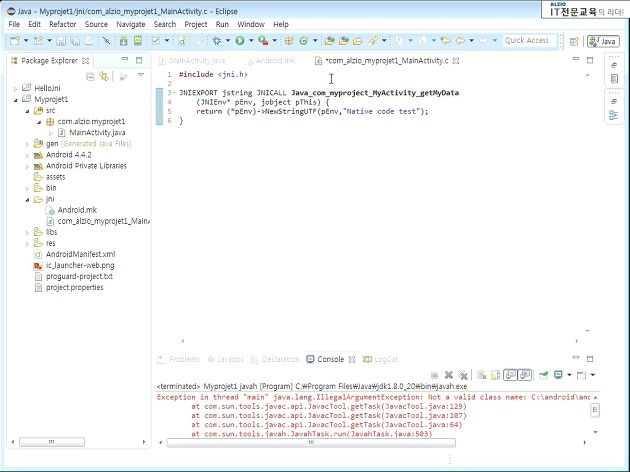
Task: Expand the gen folder node
Action: (27, 144)
